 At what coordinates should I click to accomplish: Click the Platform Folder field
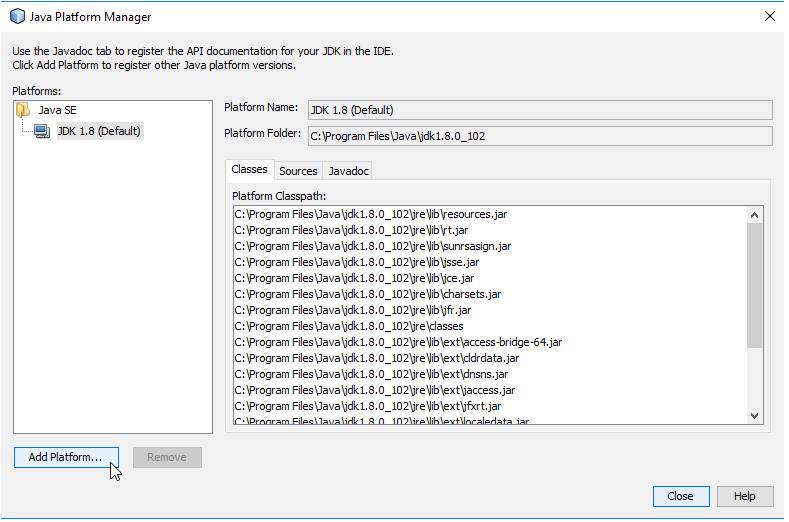pyautogui.click(x=540, y=136)
